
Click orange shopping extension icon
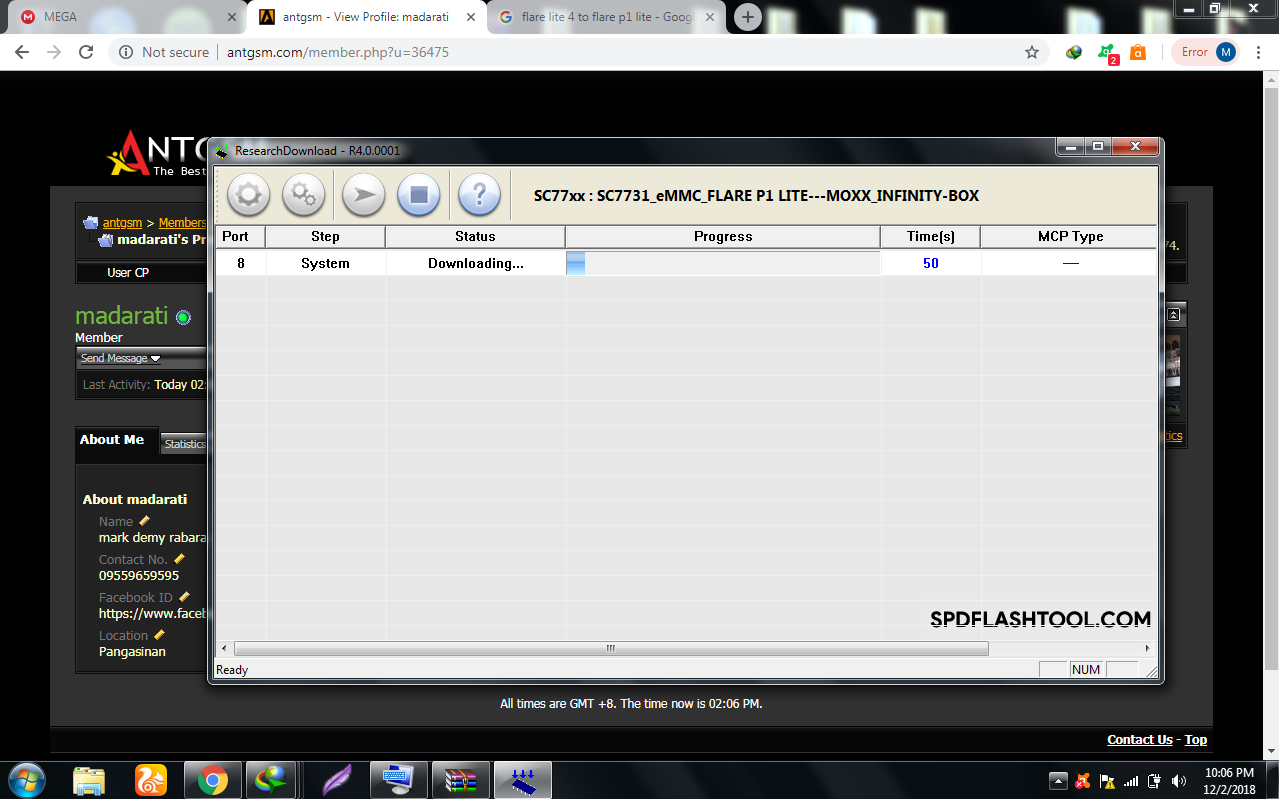[x=1138, y=52]
